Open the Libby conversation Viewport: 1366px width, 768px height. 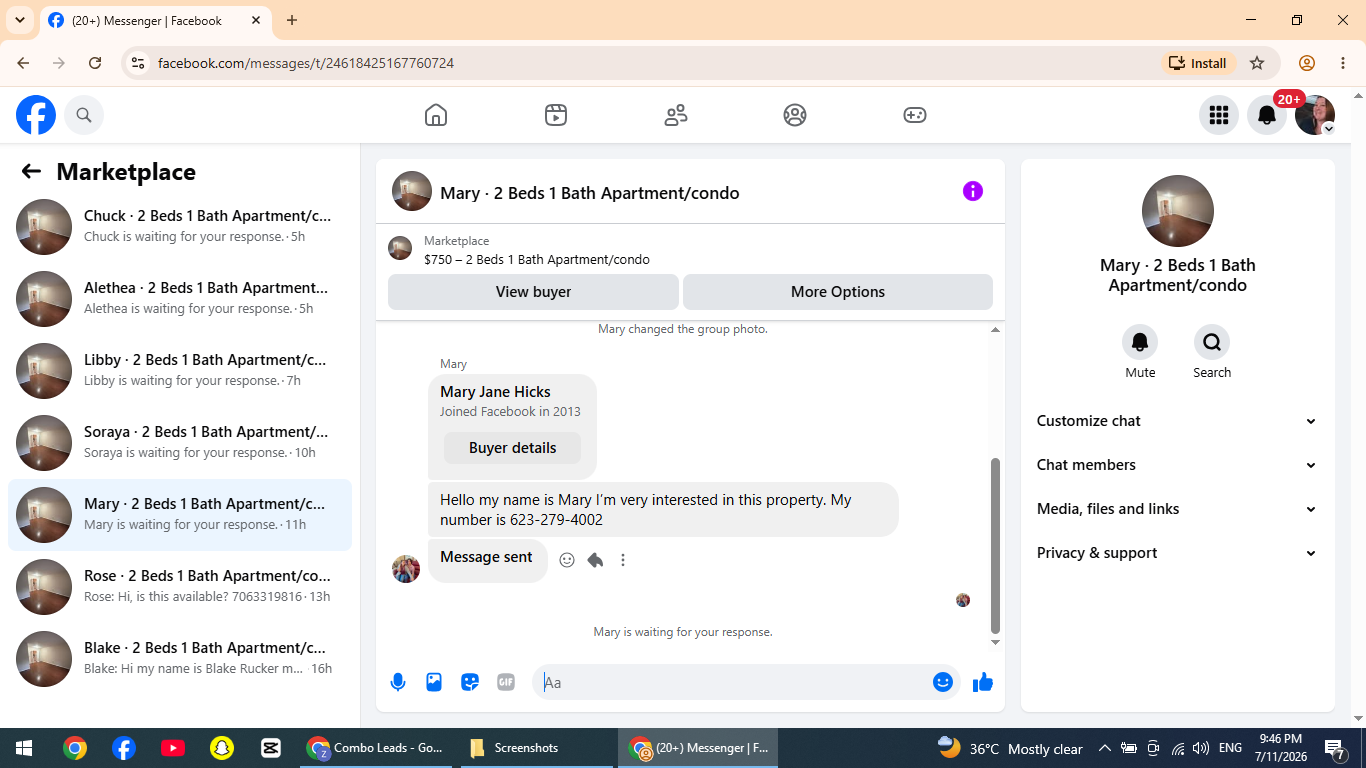pos(180,370)
